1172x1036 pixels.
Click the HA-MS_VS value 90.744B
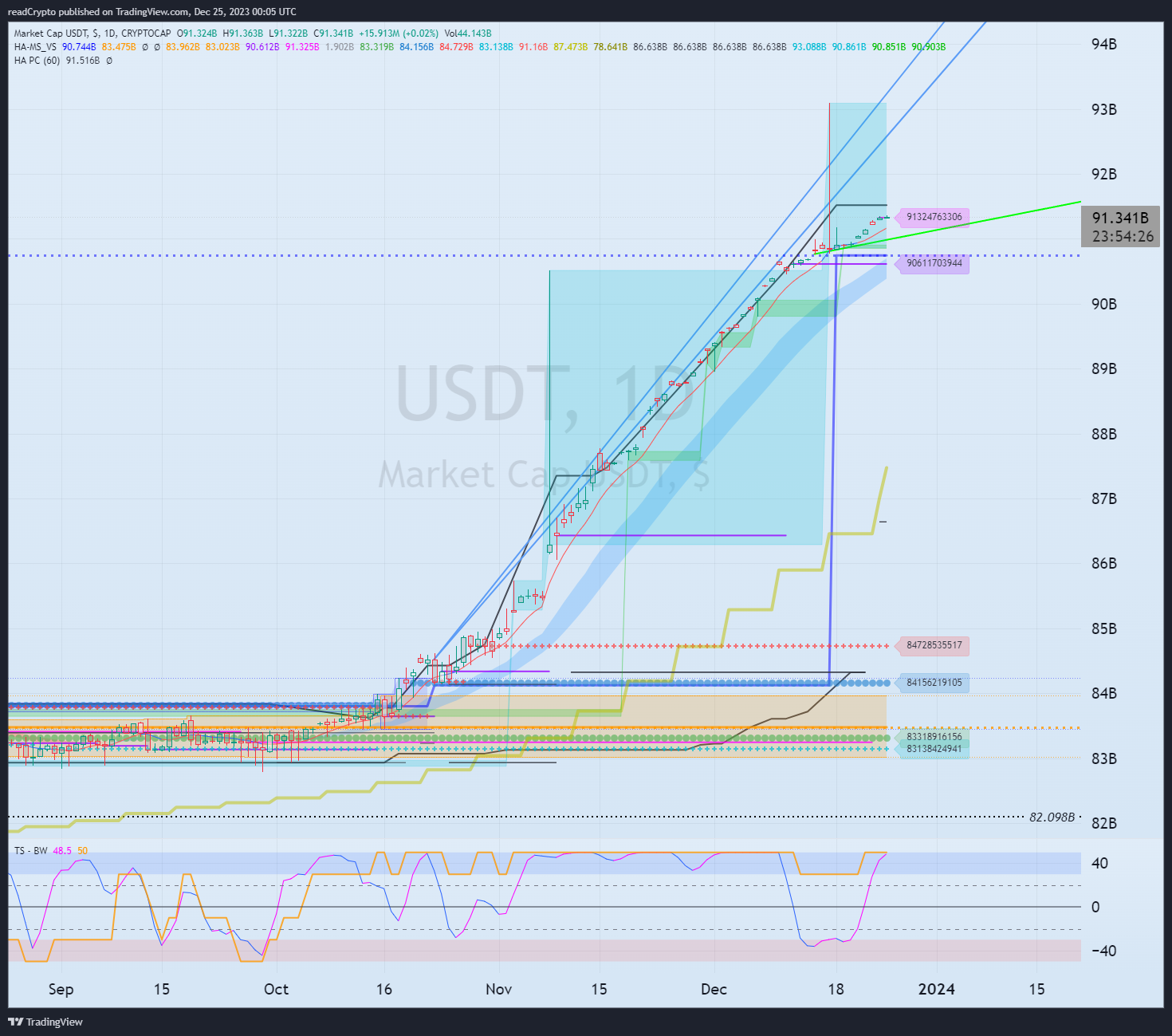click(x=79, y=47)
